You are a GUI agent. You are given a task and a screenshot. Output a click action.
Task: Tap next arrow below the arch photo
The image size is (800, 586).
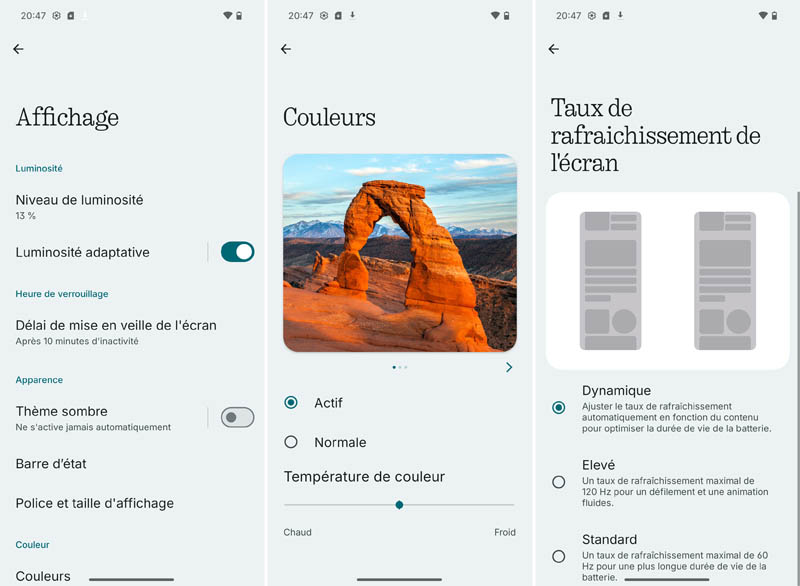tap(508, 368)
